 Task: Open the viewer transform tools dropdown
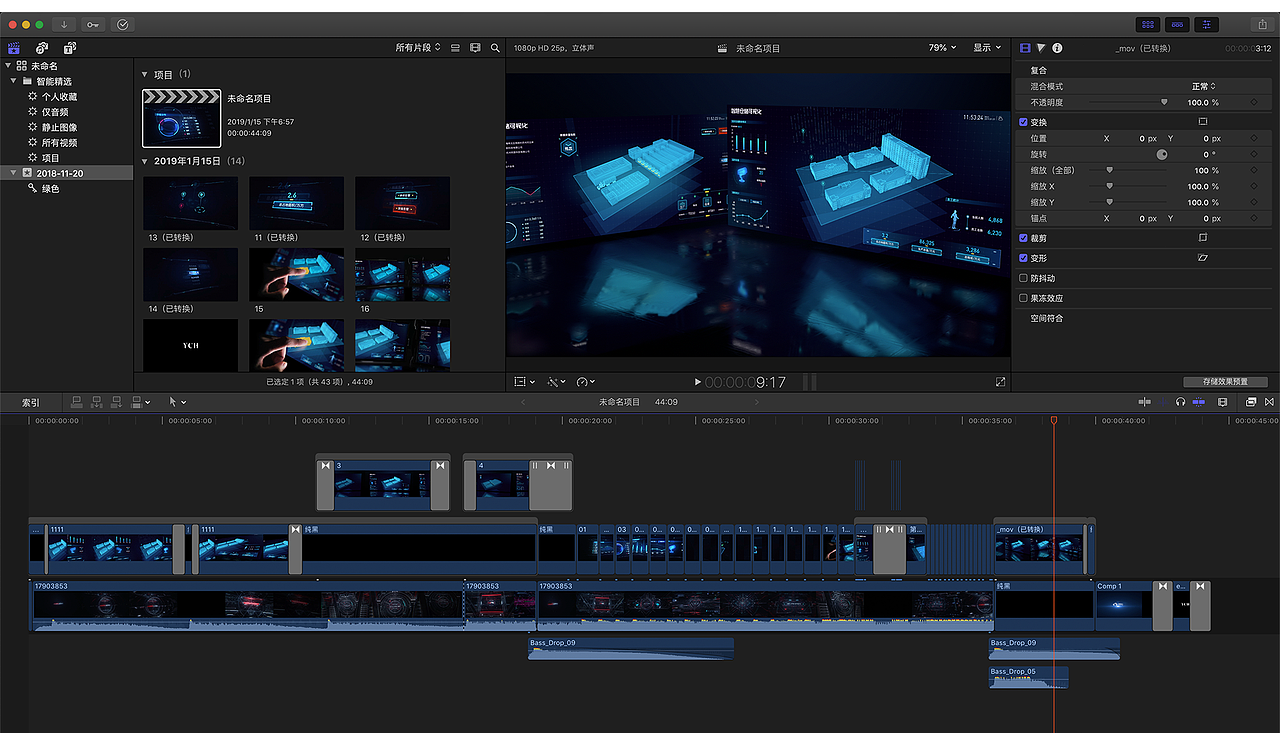click(525, 382)
